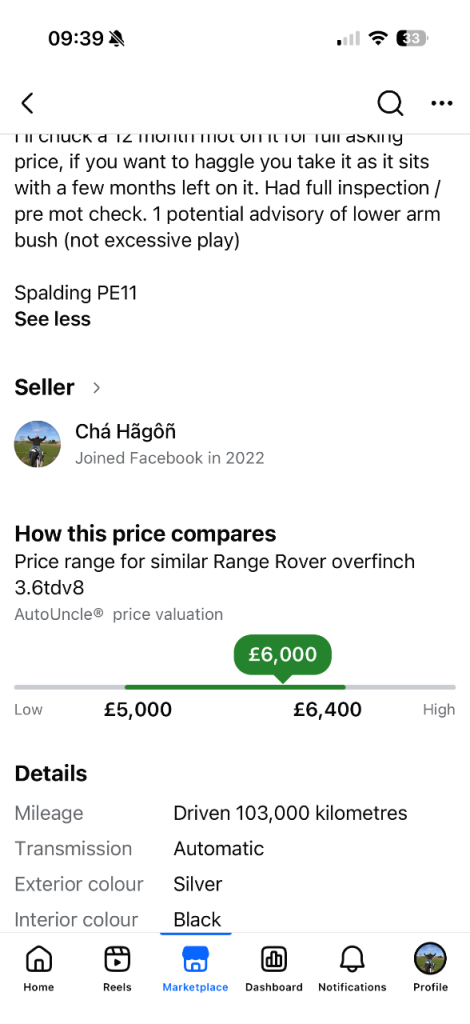Open the search magnifier icon
The width and height of the screenshot is (470, 1024).
(x=390, y=103)
